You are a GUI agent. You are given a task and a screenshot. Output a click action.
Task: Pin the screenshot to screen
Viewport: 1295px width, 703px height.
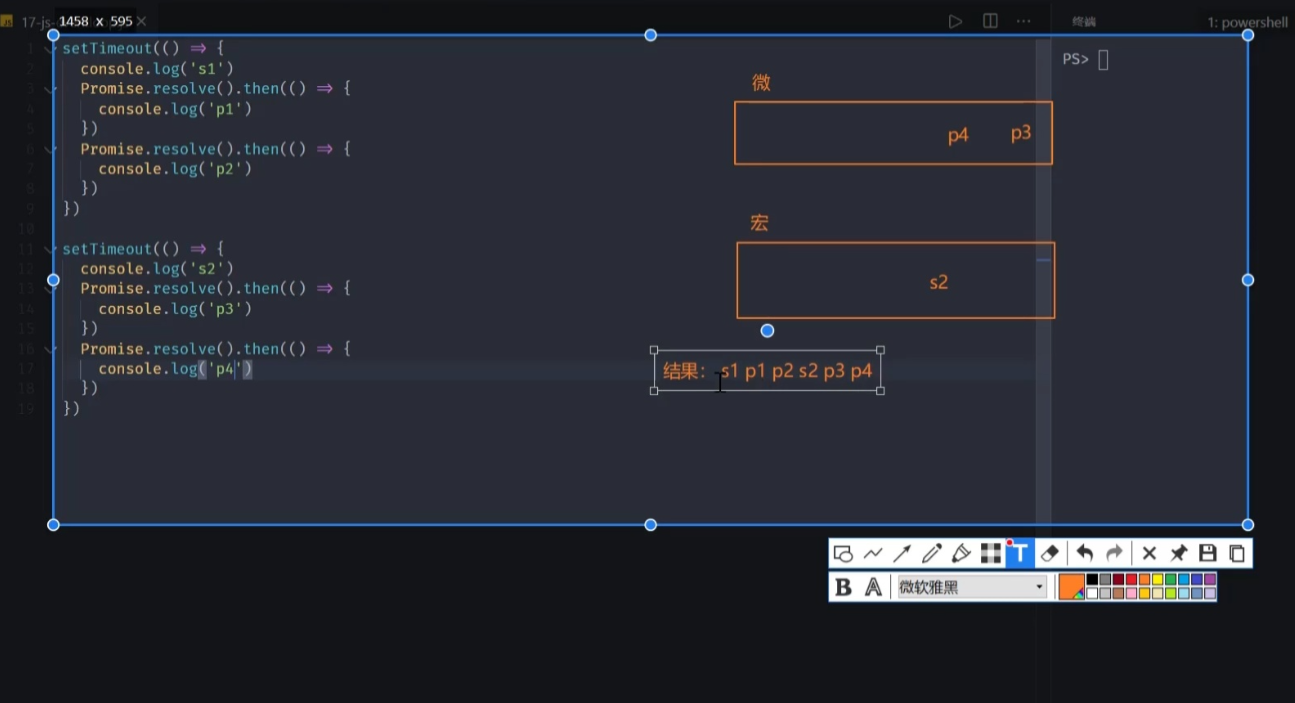click(1179, 554)
